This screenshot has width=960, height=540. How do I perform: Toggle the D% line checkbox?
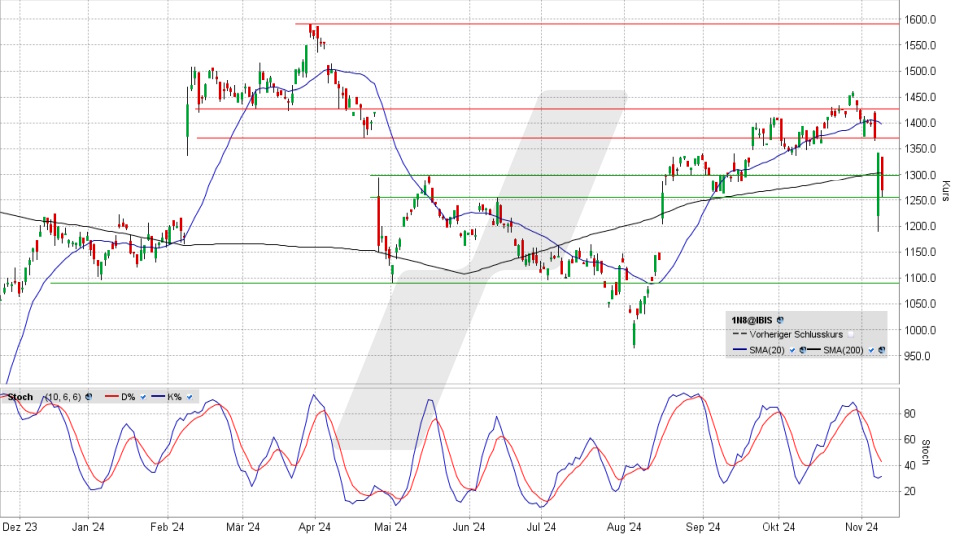pyautogui.click(x=143, y=397)
